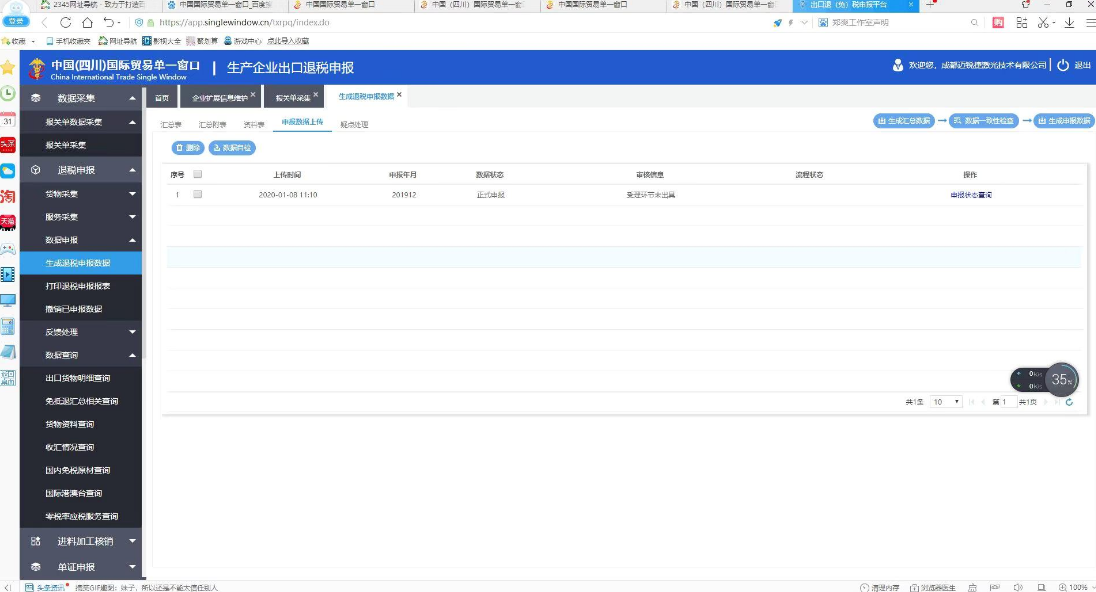Open the video film sidebar icon

(8, 274)
